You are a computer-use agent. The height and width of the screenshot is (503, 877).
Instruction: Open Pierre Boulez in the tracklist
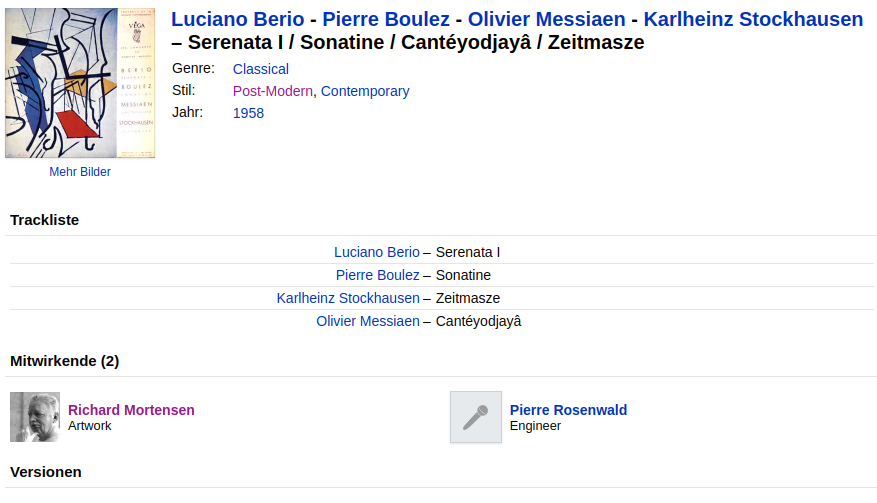pyautogui.click(x=378, y=275)
